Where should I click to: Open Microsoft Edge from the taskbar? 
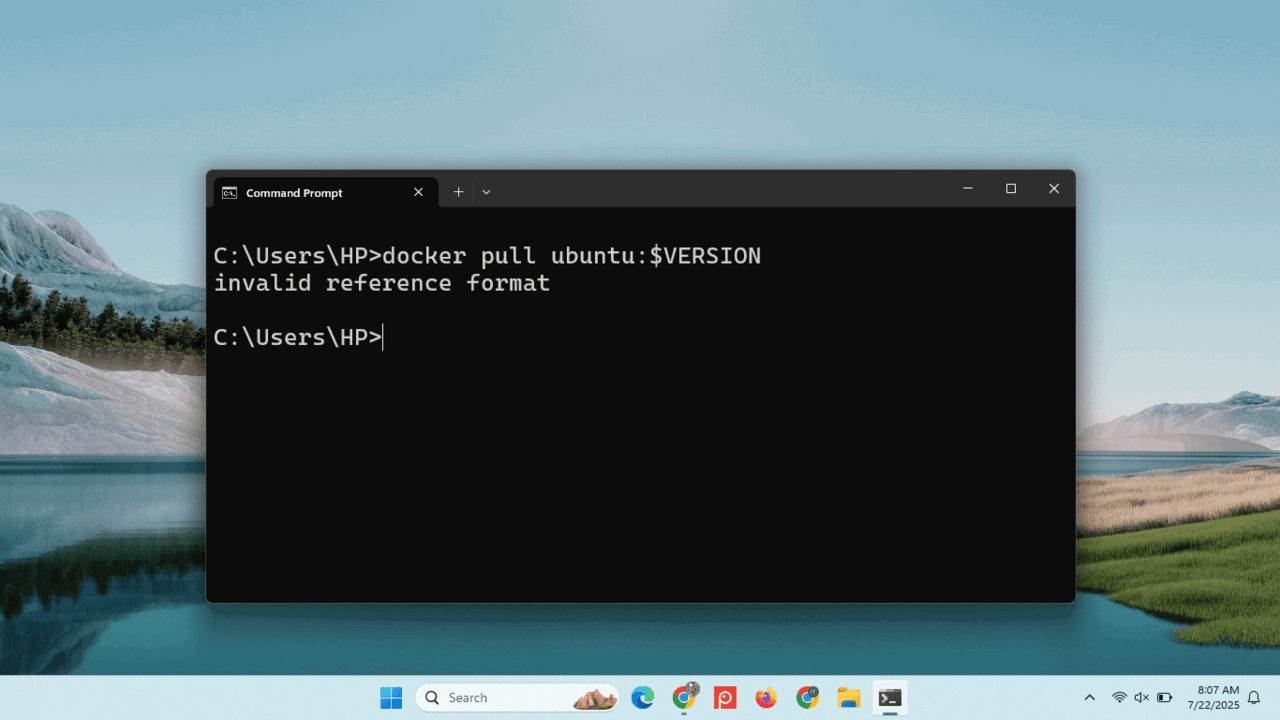tap(642, 697)
